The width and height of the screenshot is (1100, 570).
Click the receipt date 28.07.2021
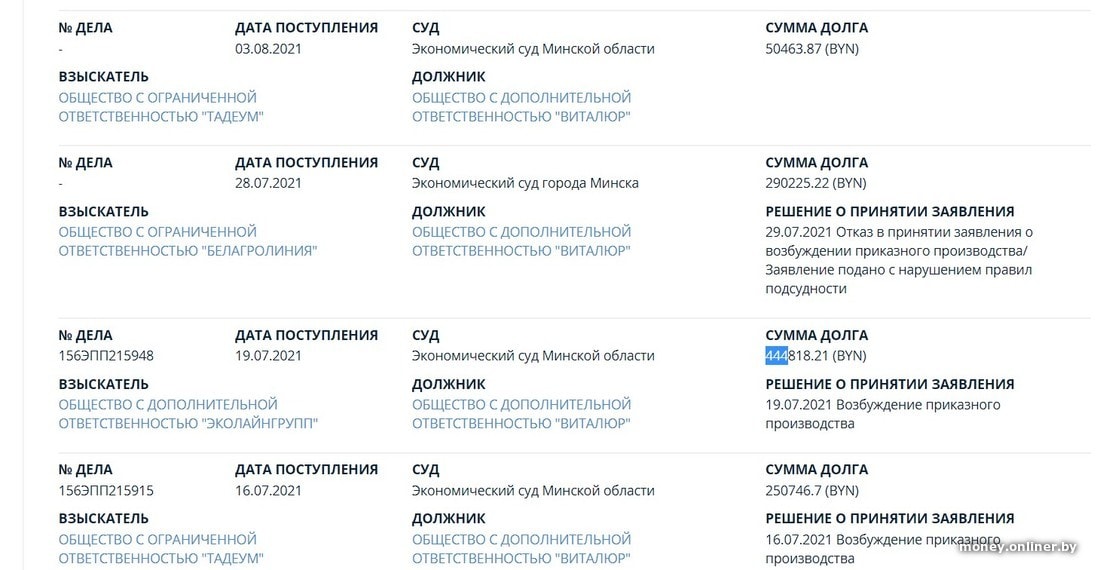[268, 183]
